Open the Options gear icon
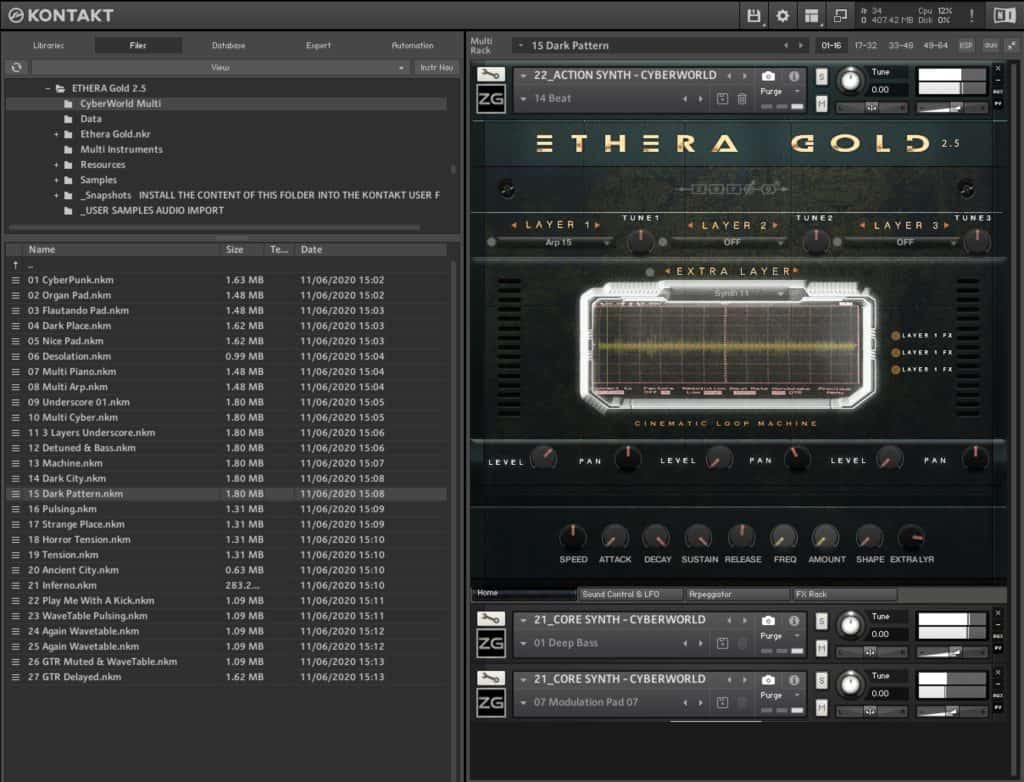Image resolution: width=1024 pixels, height=782 pixels. click(782, 15)
